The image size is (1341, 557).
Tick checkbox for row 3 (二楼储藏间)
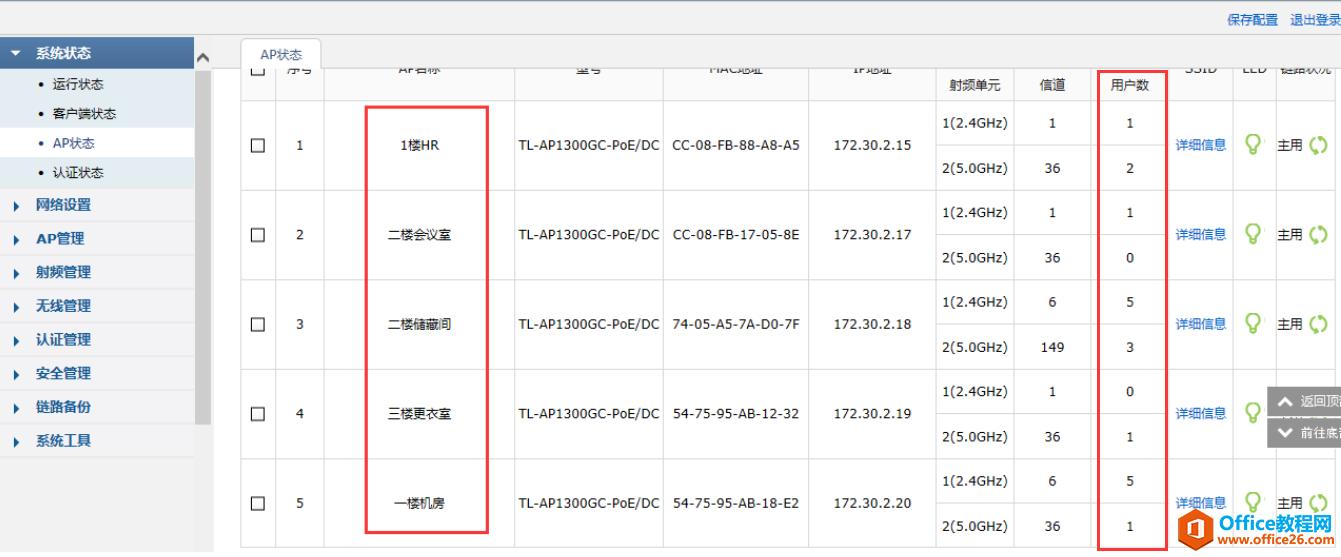click(258, 324)
